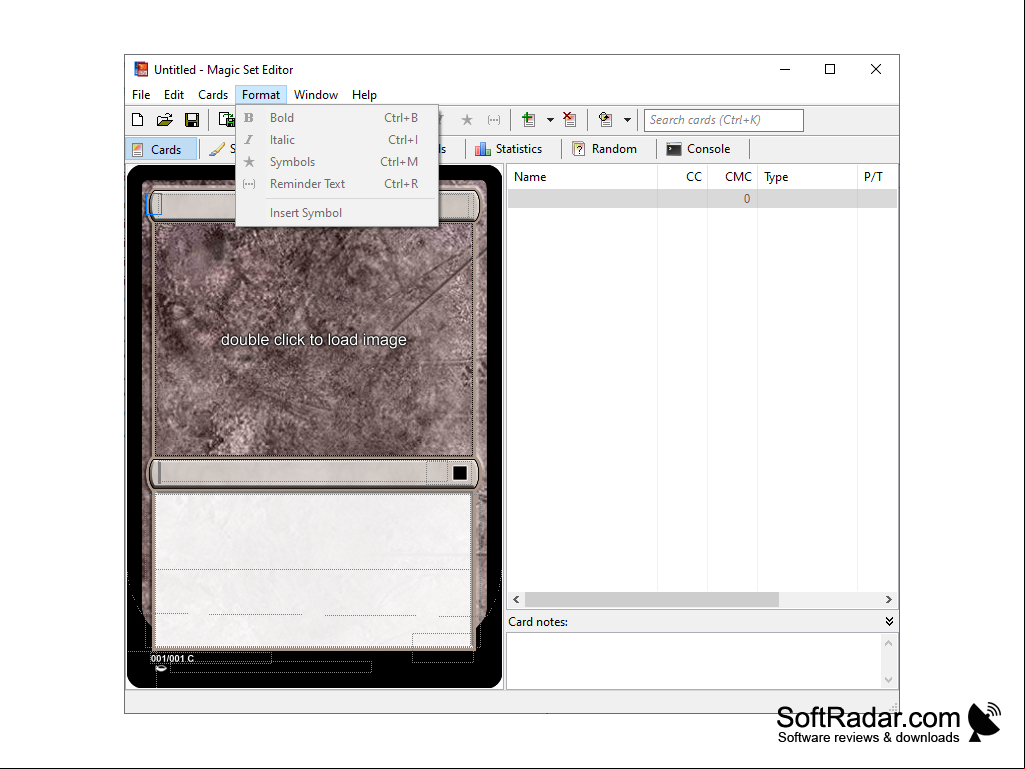1025x769 pixels.
Task: Click the Magic Set Editor title bar icon
Action: 141,69
